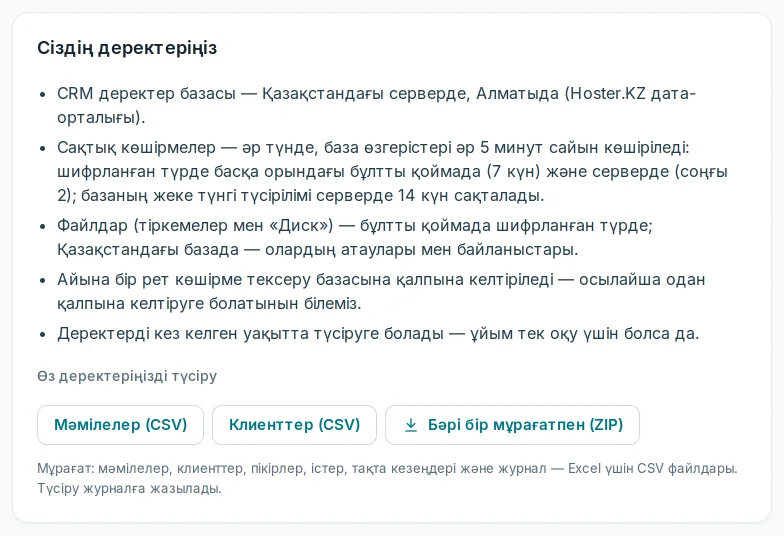The height and width of the screenshot is (536, 784).
Task: Click the Сіздің деректеріңіз heading
Action: tap(127, 48)
